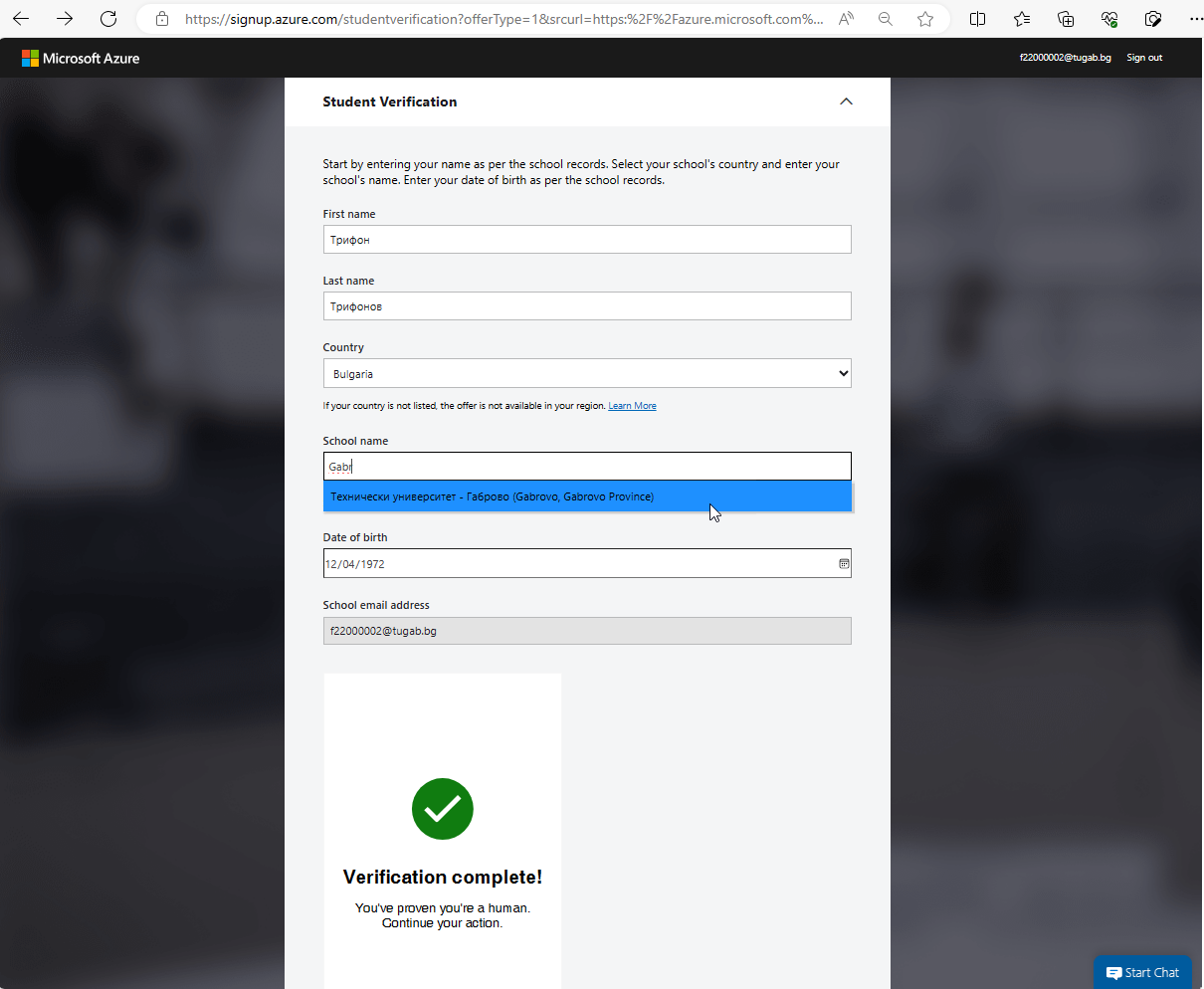Click the Verification complete! text

point(443,877)
